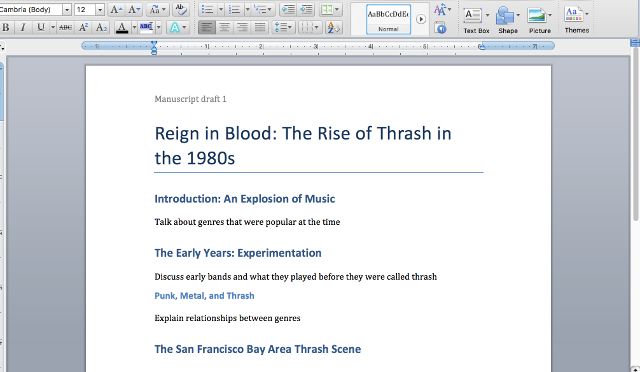This screenshot has width=640, height=372.
Task: Open font color dropdown arrow
Action: [134, 28]
